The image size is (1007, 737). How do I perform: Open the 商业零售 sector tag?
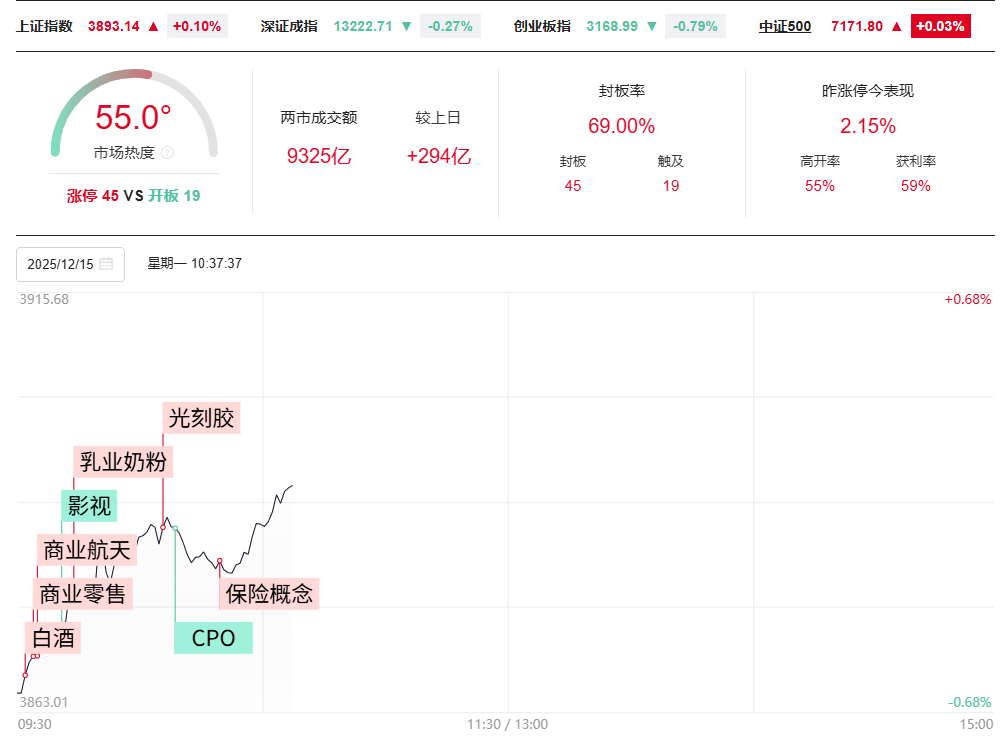[83, 593]
